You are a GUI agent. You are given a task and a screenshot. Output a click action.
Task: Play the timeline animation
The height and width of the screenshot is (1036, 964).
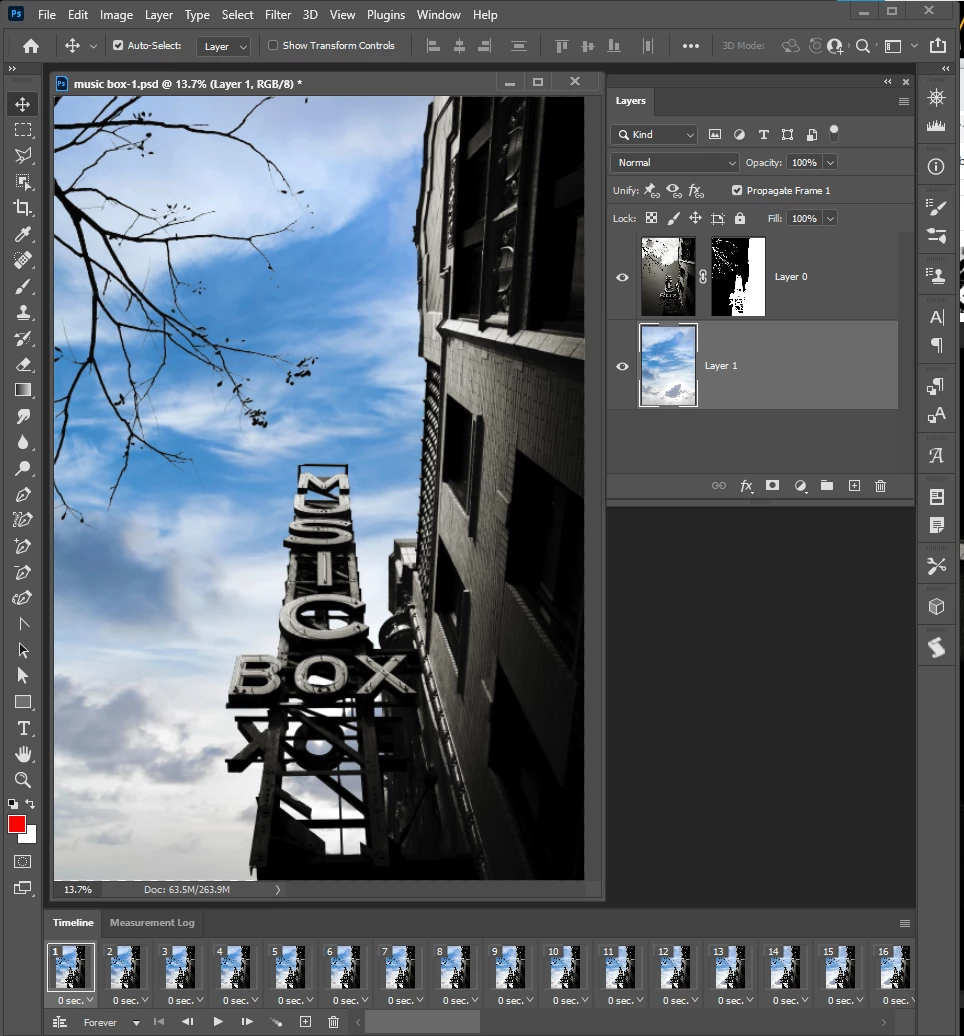click(x=217, y=1021)
